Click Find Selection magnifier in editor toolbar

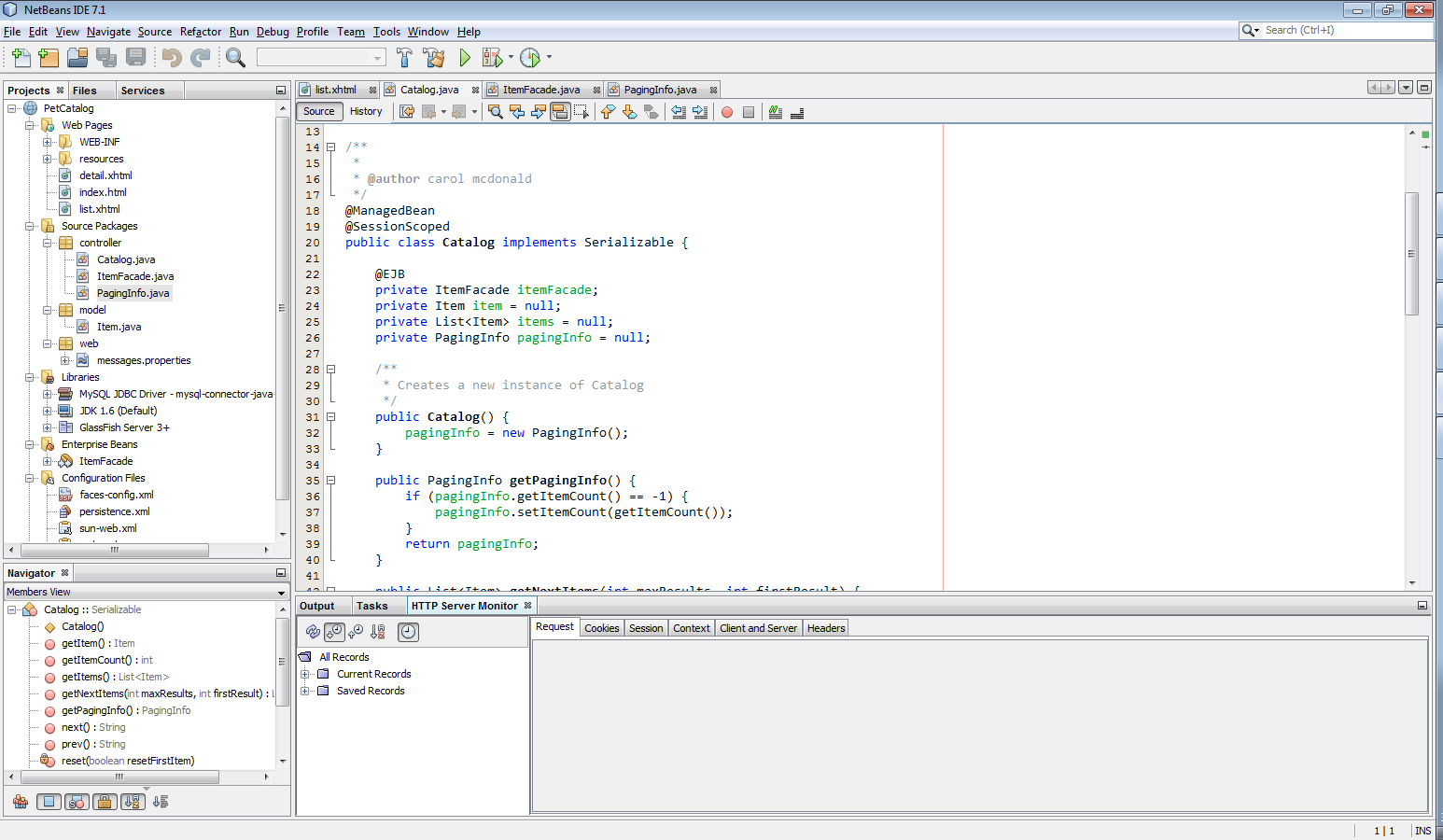pyautogui.click(x=496, y=112)
